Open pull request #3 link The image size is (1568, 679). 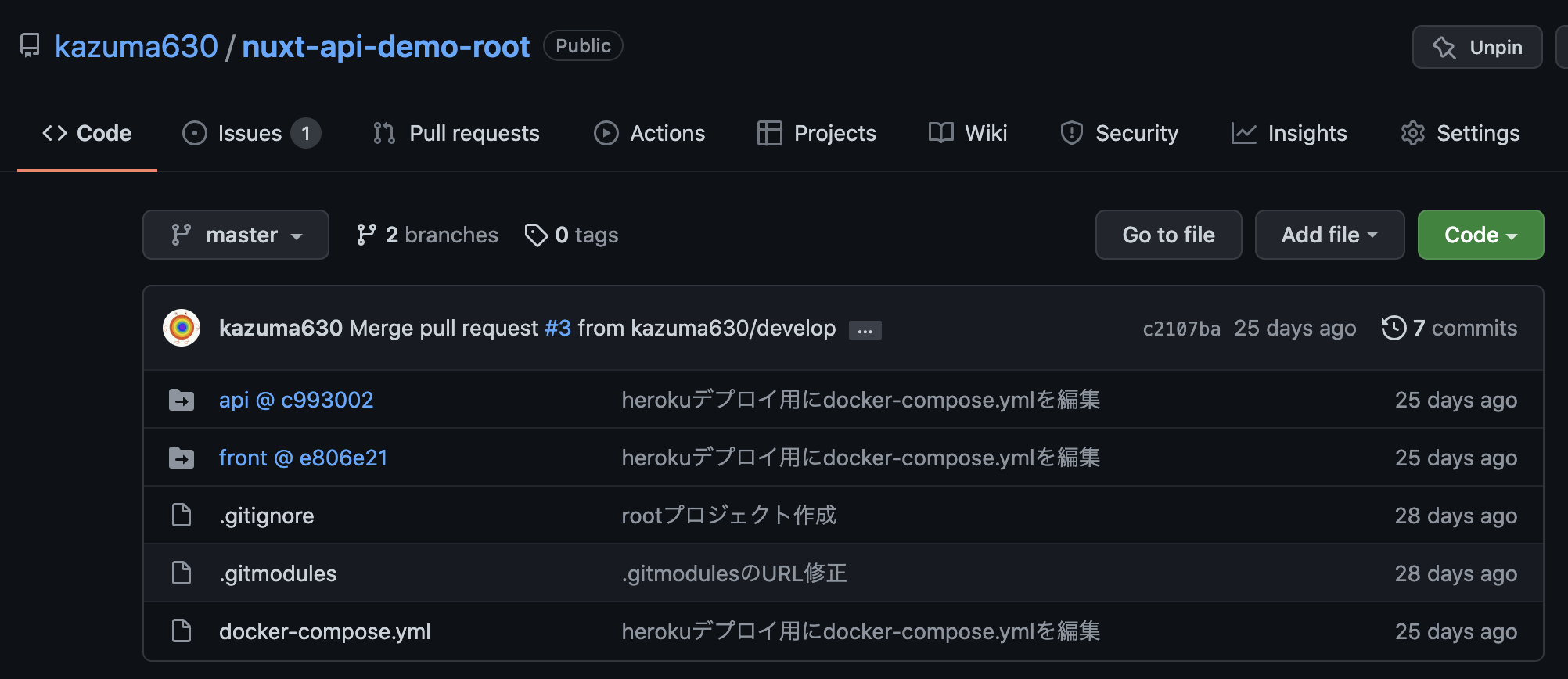pos(558,328)
